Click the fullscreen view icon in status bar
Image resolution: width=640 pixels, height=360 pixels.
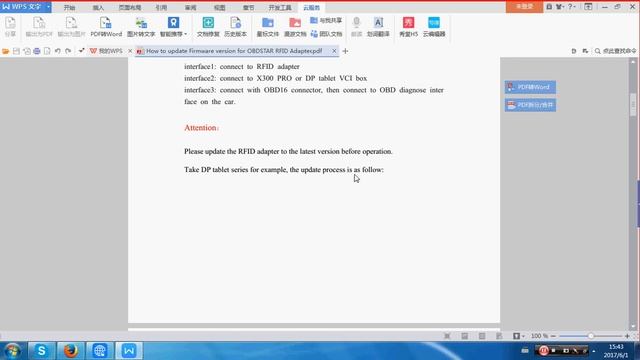click(447, 336)
